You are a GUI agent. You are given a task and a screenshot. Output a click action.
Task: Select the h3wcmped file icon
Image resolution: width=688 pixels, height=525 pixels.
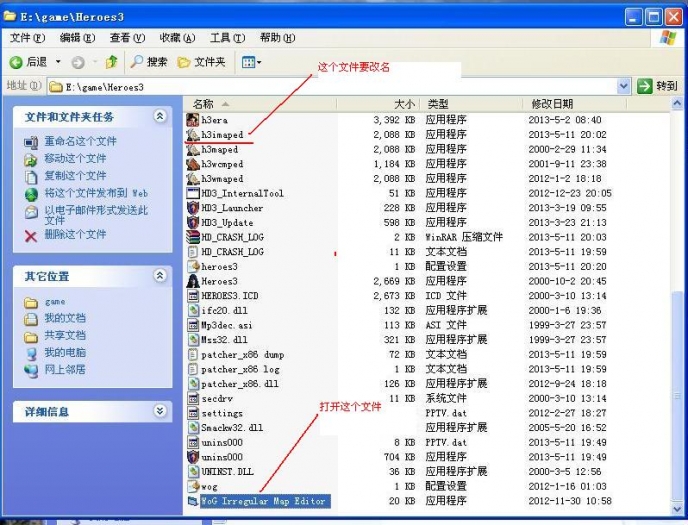[193, 164]
